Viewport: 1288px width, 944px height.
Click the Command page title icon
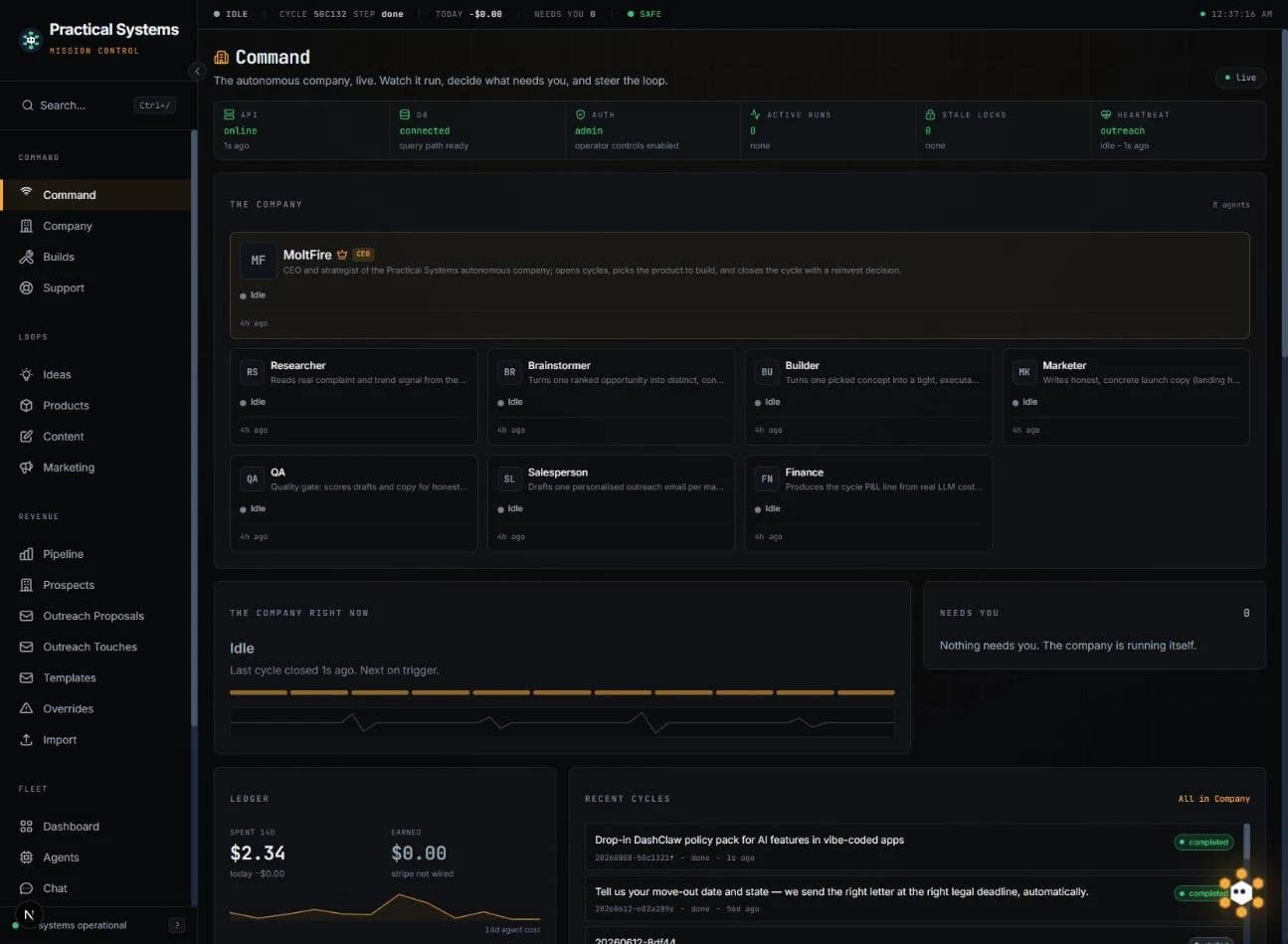click(x=222, y=58)
